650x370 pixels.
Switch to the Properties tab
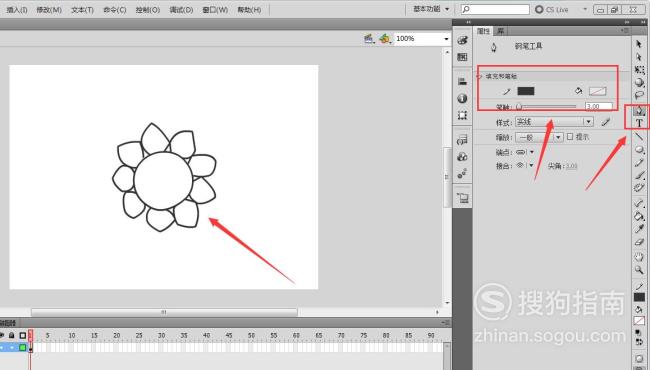tap(483, 31)
